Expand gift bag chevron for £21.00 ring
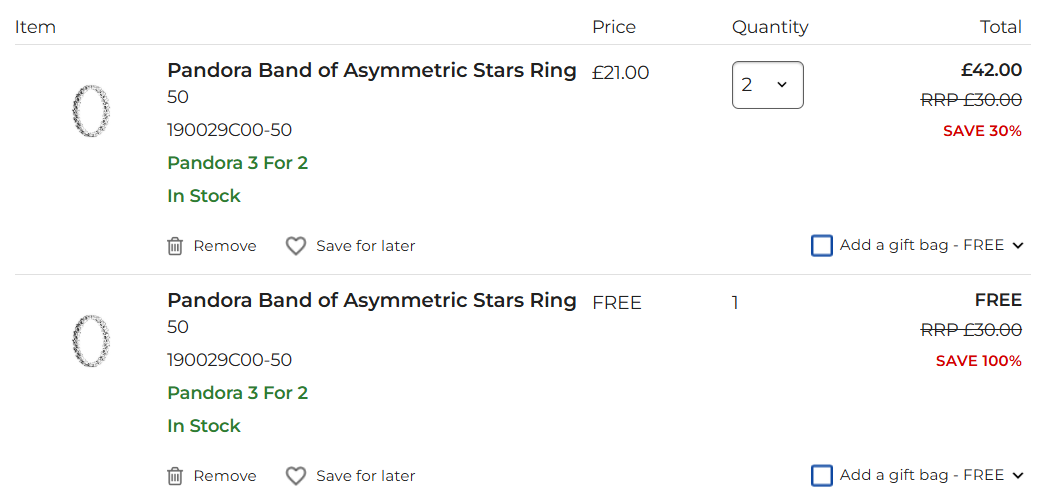 (x=1018, y=246)
